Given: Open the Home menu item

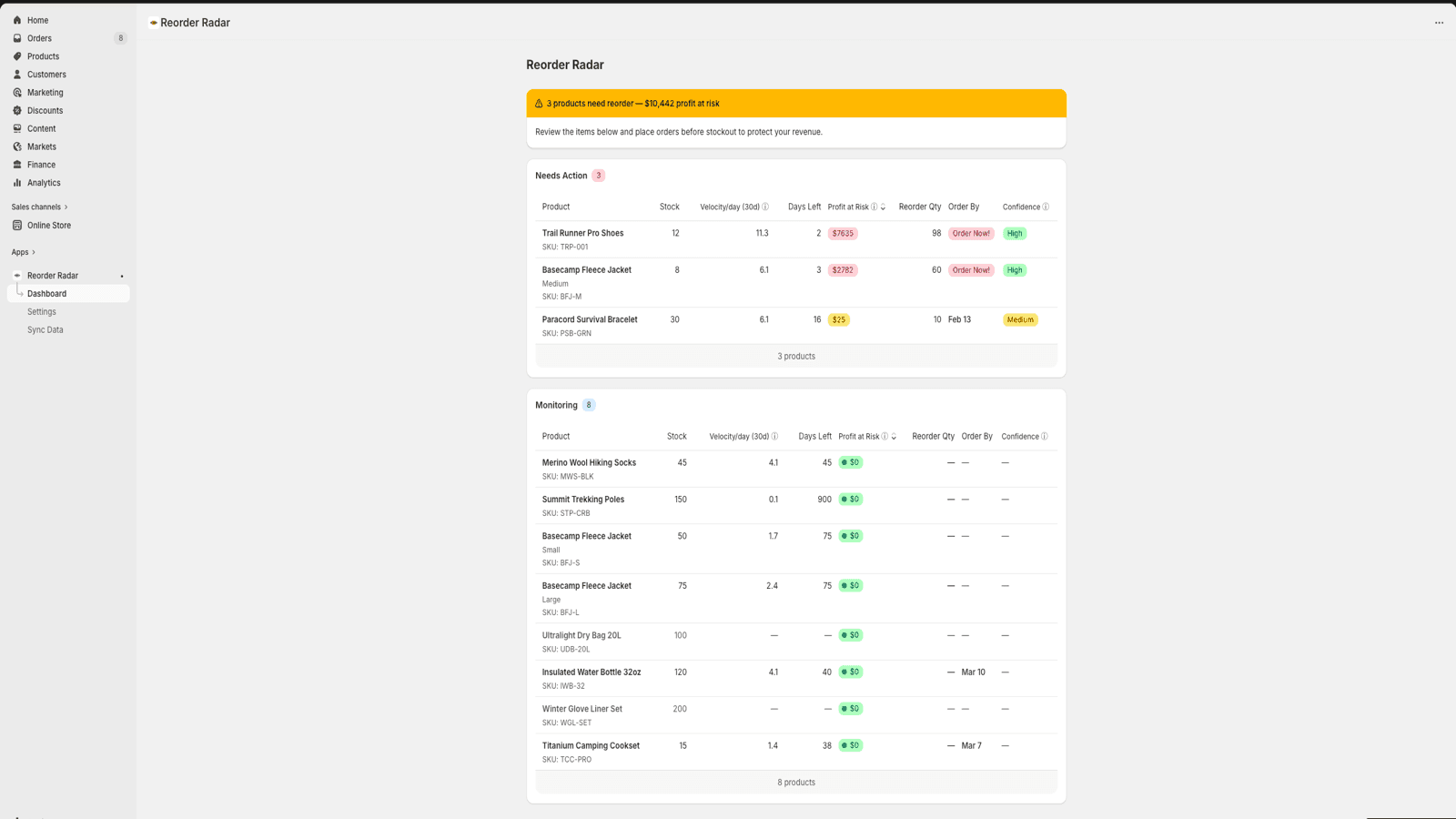Looking at the screenshot, I should point(68,20).
